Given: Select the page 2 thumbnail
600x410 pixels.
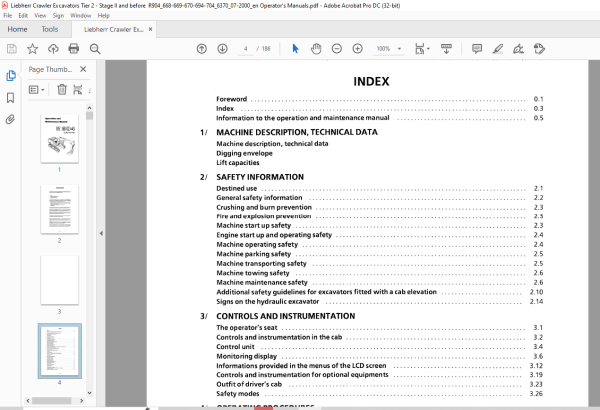Looking at the screenshot, I should pos(59,209).
